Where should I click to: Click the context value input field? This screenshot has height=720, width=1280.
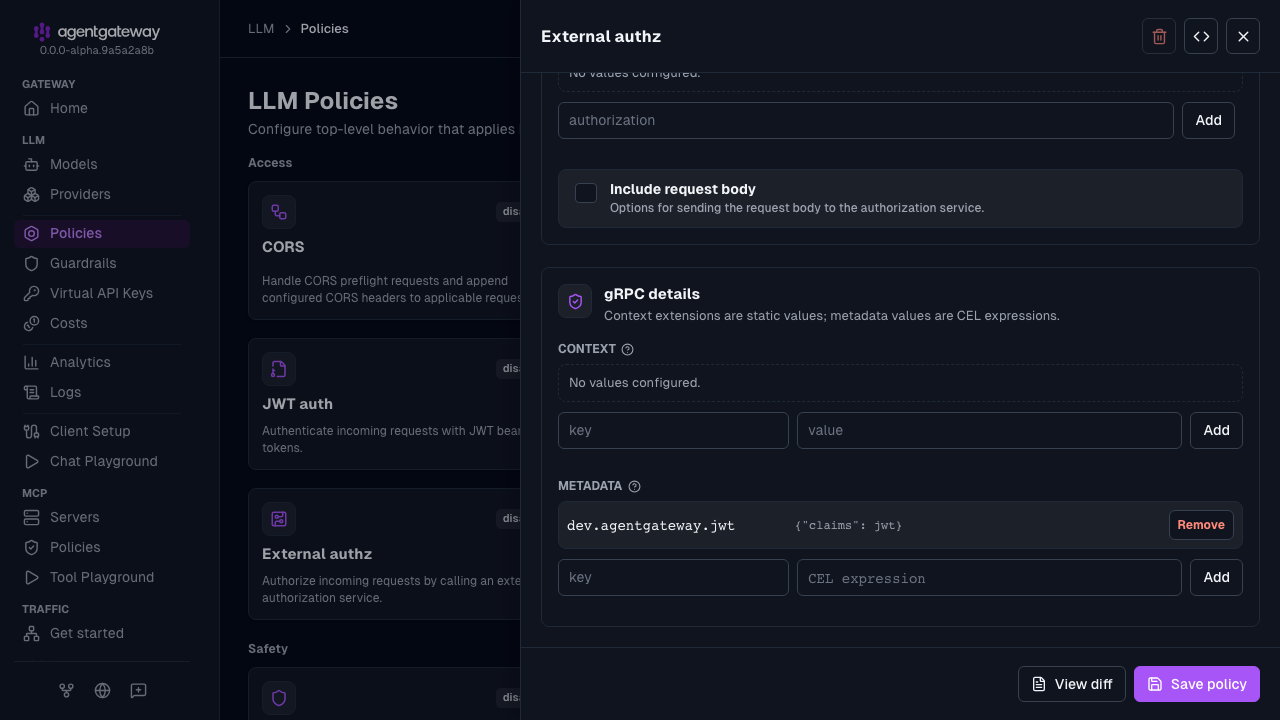coord(989,430)
